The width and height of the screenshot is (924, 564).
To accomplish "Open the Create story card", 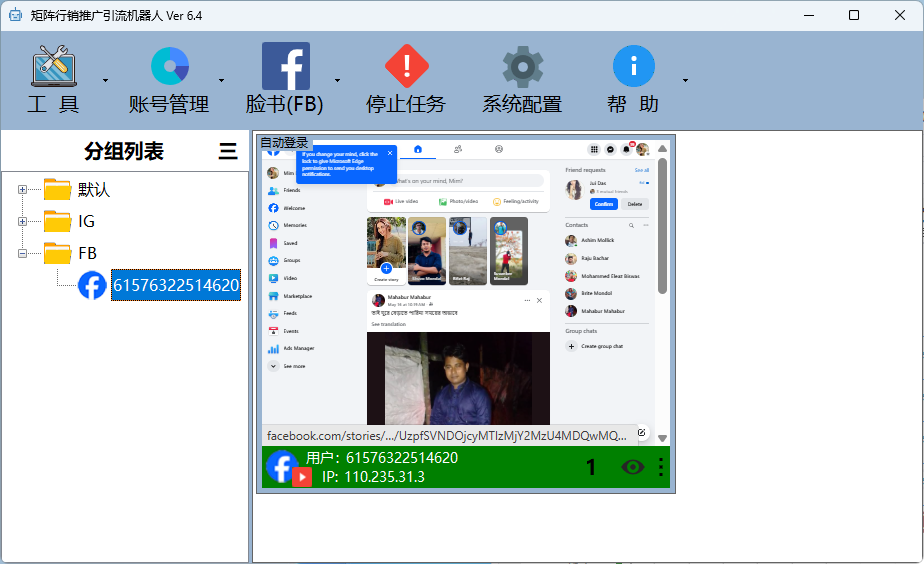I will 386,251.
